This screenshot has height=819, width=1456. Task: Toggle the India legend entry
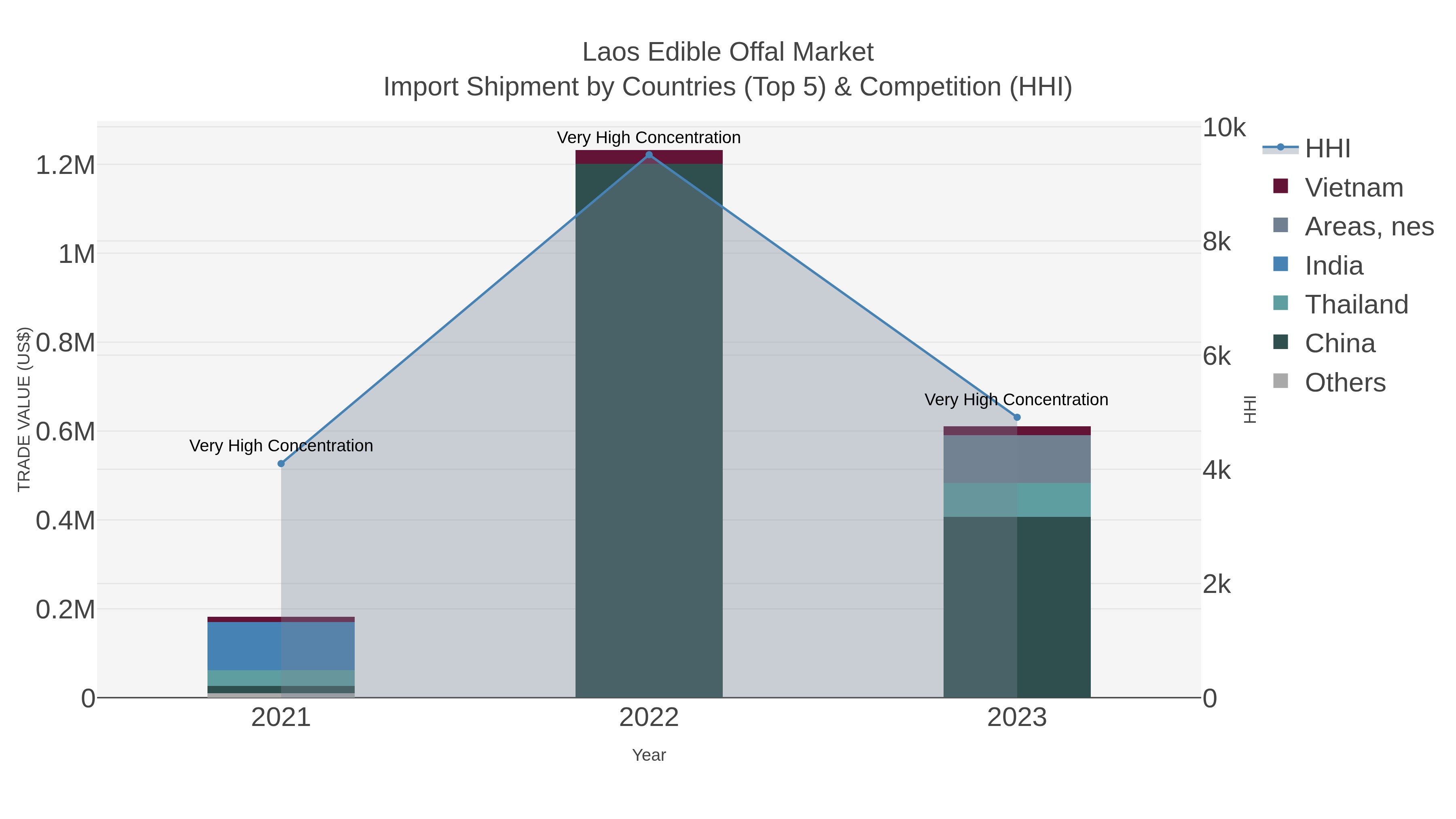pyautogui.click(x=1318, y=265)
